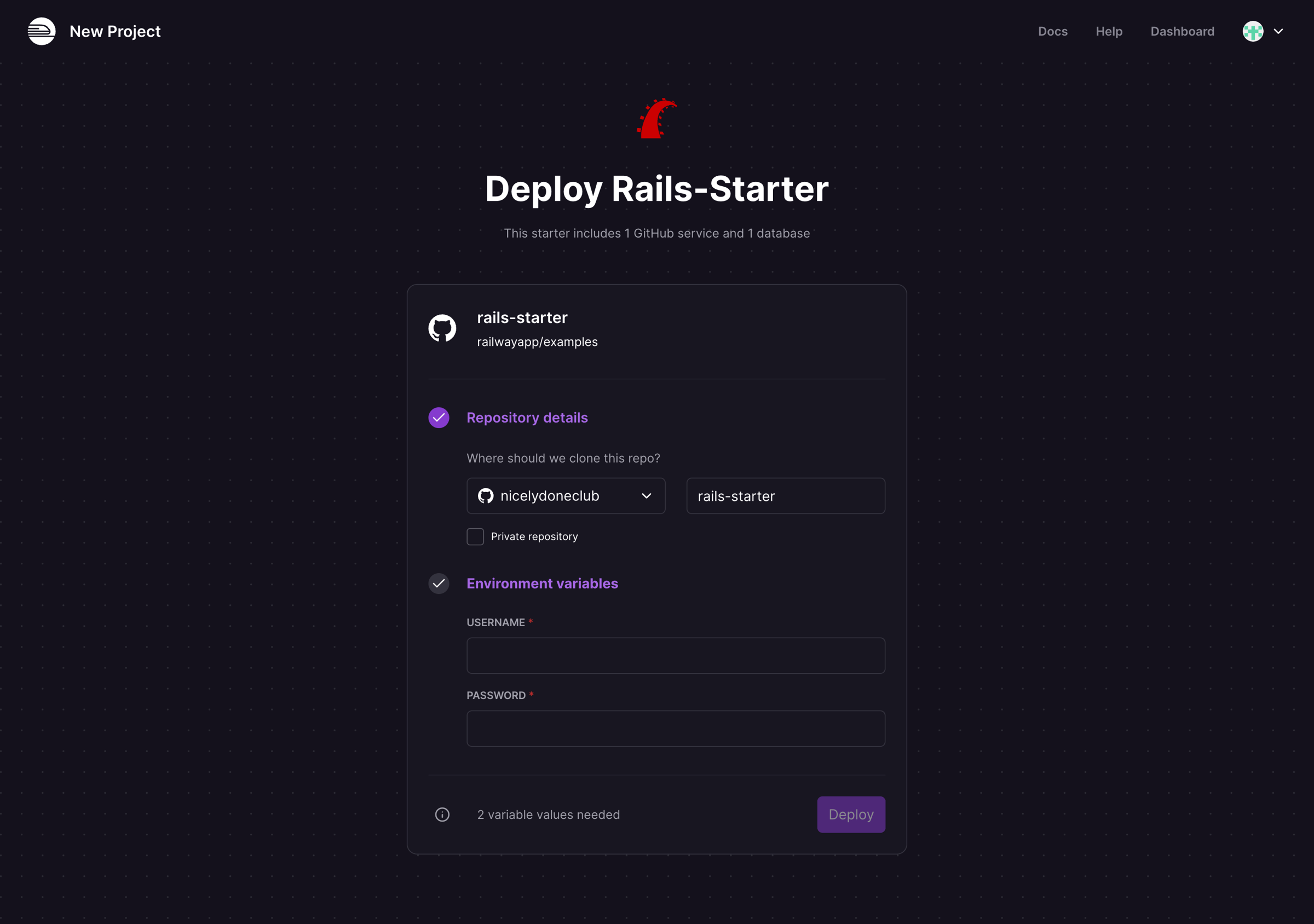Go to the Dashboard
The image size is (1314, 924).
(1183, 31)
